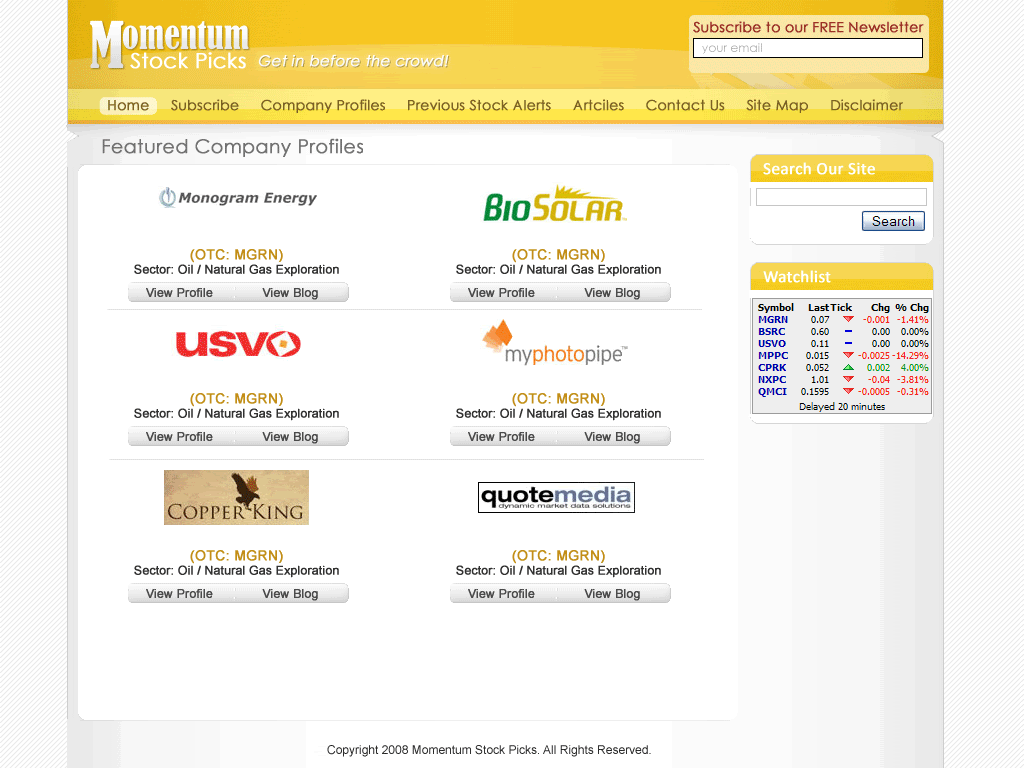Open the Subscribe menu item

(x=204, y=105)
